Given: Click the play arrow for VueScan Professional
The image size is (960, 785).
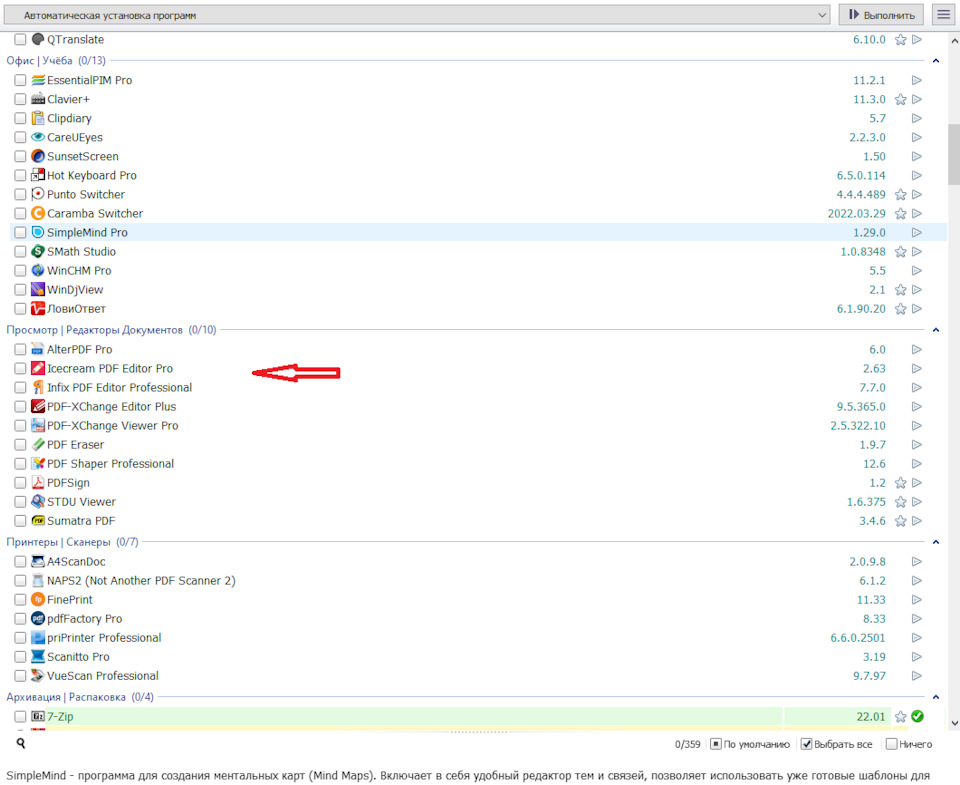Looking at the screenshot, I should point(917,676).
